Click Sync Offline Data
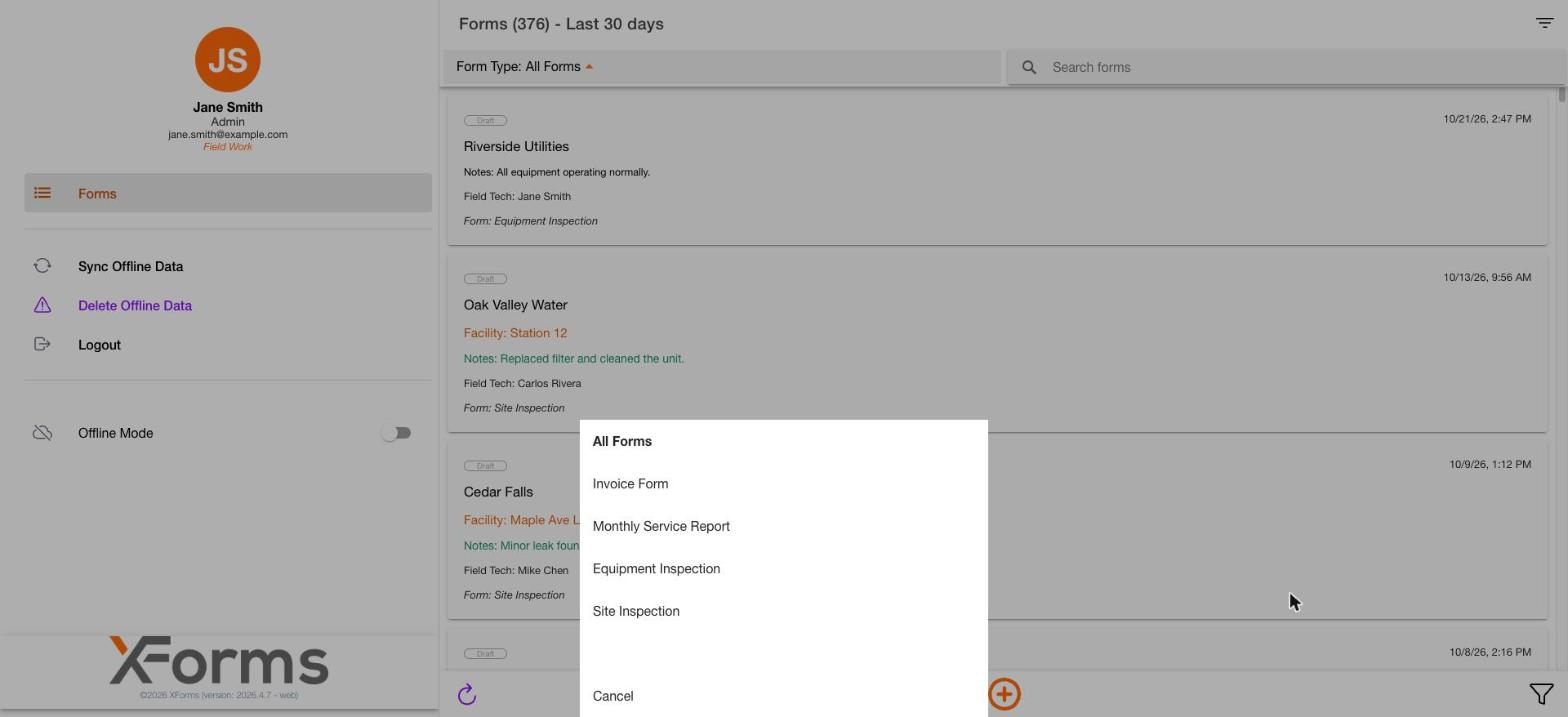The image size is (1568, 717). (x=130, y=266)
